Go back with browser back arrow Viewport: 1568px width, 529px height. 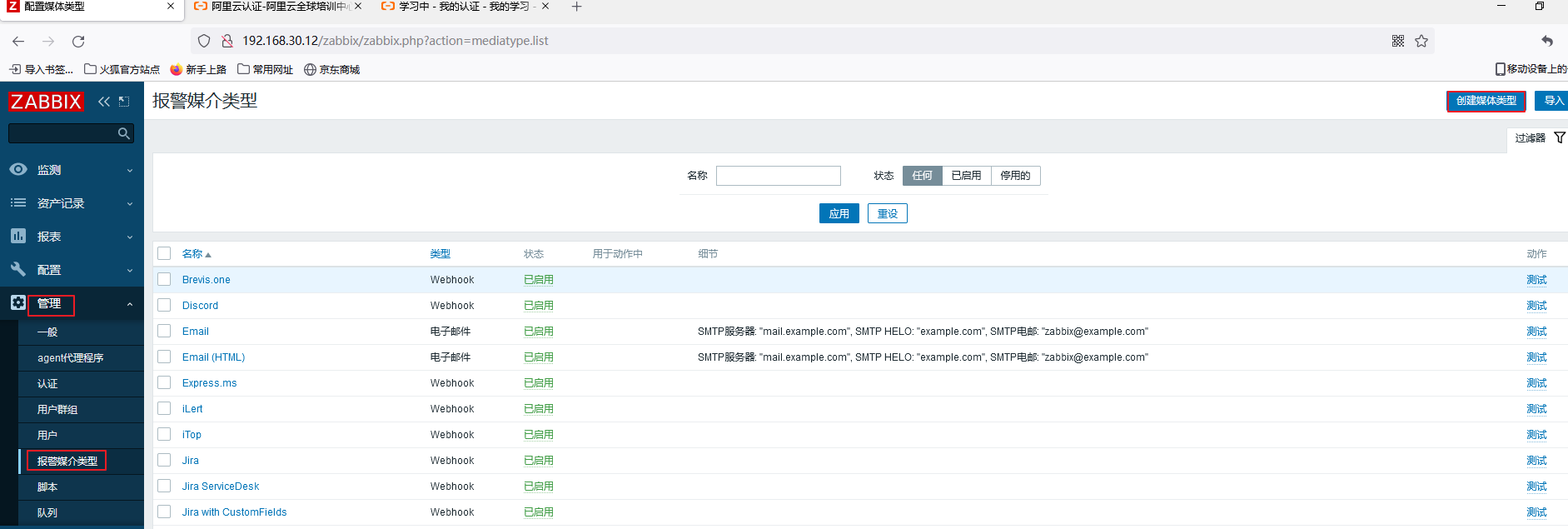click(x=18, y=41)
